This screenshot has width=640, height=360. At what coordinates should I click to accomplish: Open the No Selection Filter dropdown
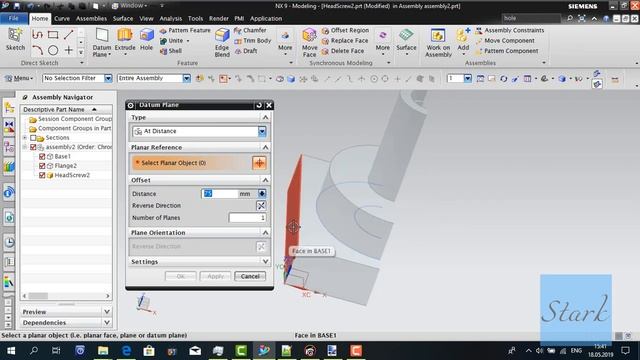(108, 78)
